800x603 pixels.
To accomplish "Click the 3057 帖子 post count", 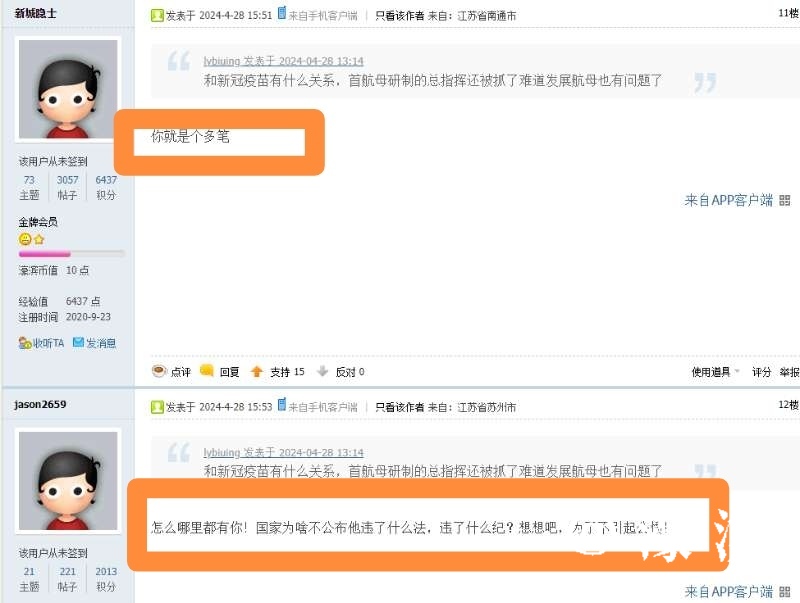I will 67,187.
